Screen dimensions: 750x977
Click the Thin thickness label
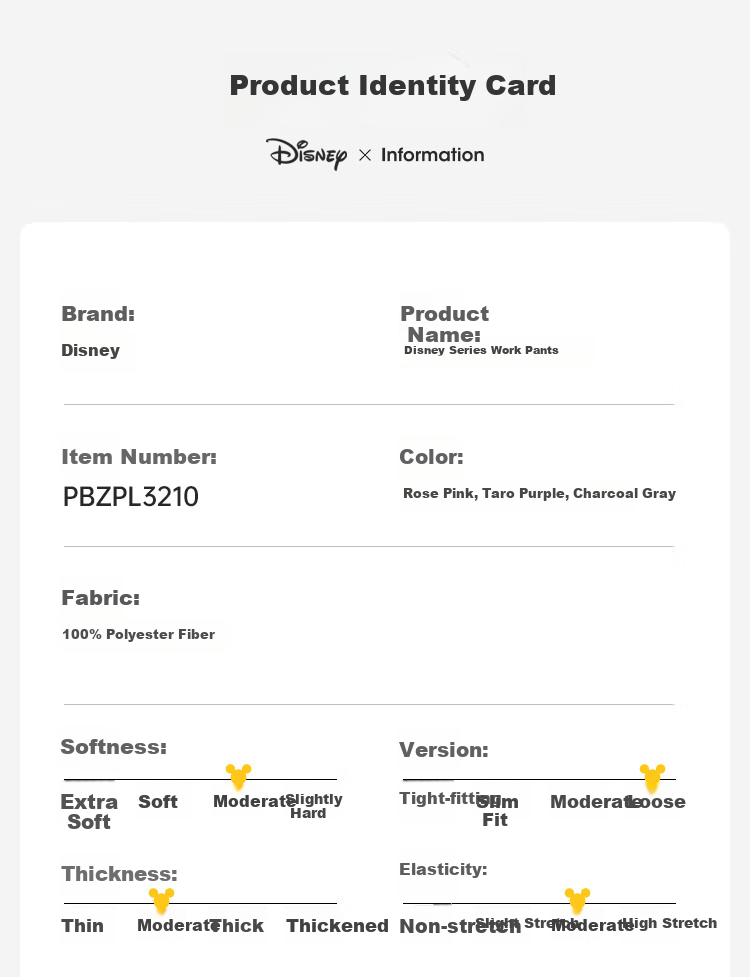coord(82,925)
